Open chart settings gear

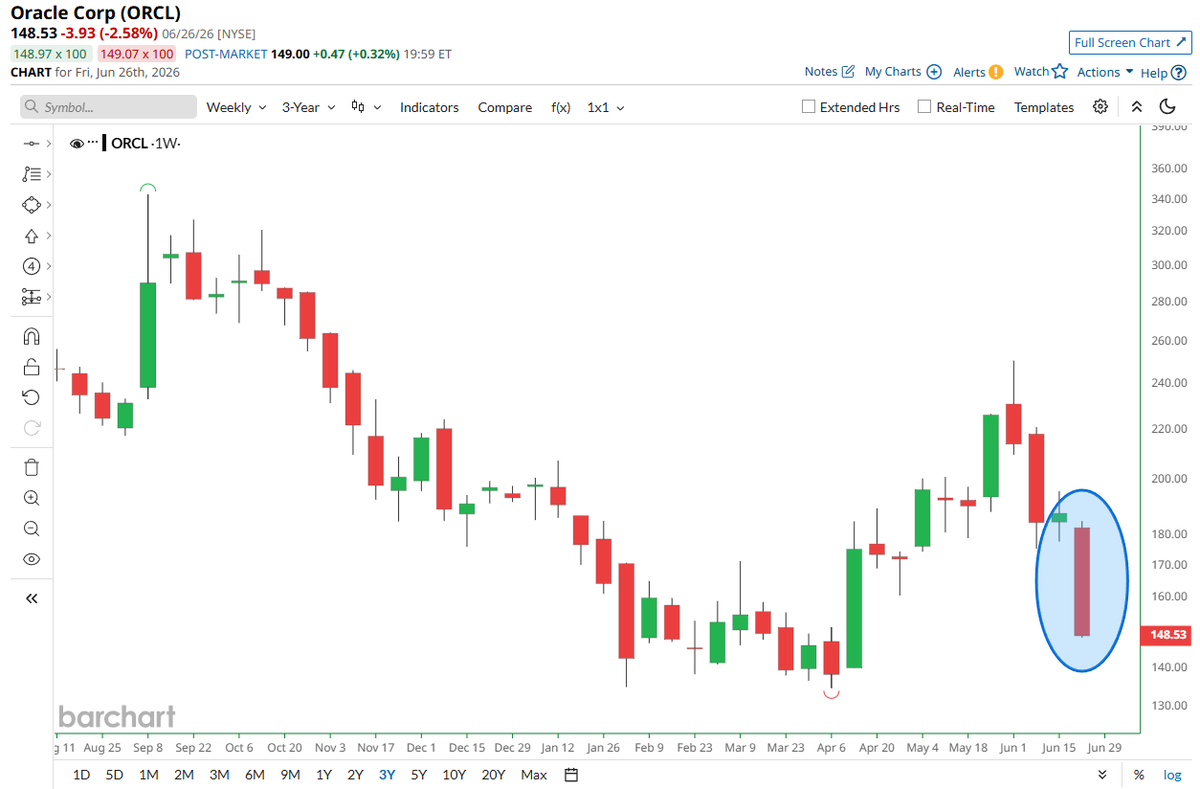(x=1100, y=107)
